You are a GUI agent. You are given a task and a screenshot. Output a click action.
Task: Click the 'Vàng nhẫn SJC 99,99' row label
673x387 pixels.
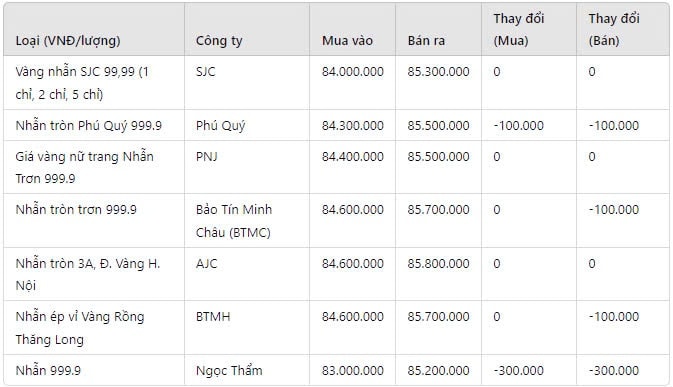(82, 83)
